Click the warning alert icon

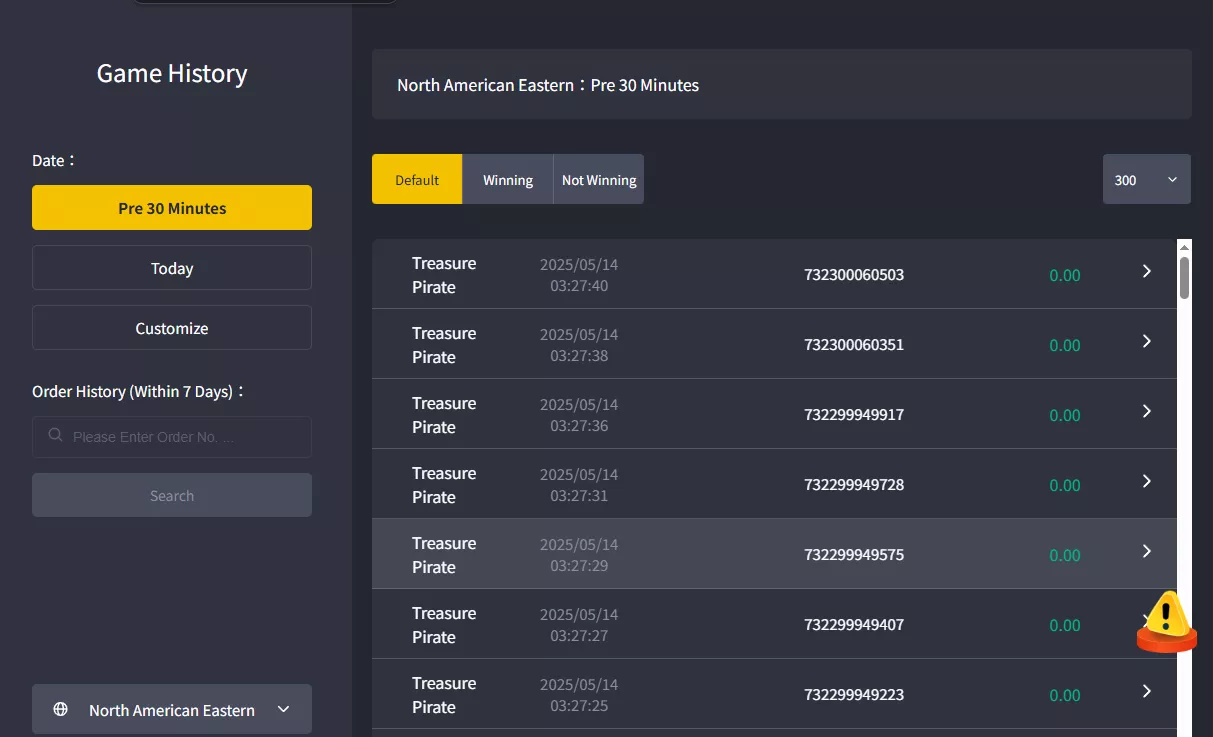pos(1166,621)
